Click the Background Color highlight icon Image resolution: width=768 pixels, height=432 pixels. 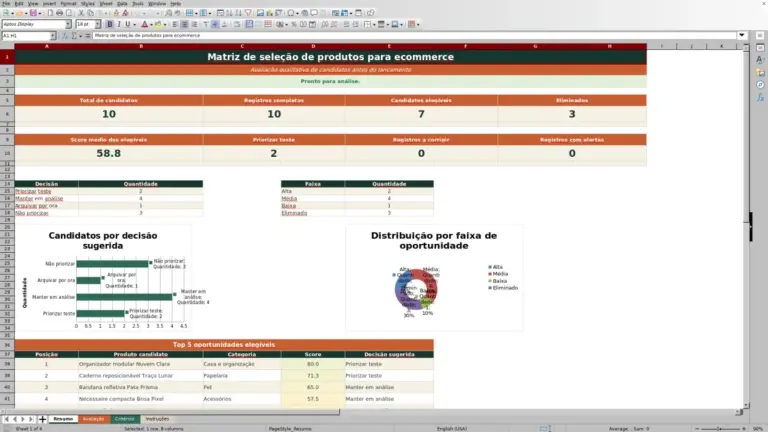(x=158, y=24)
